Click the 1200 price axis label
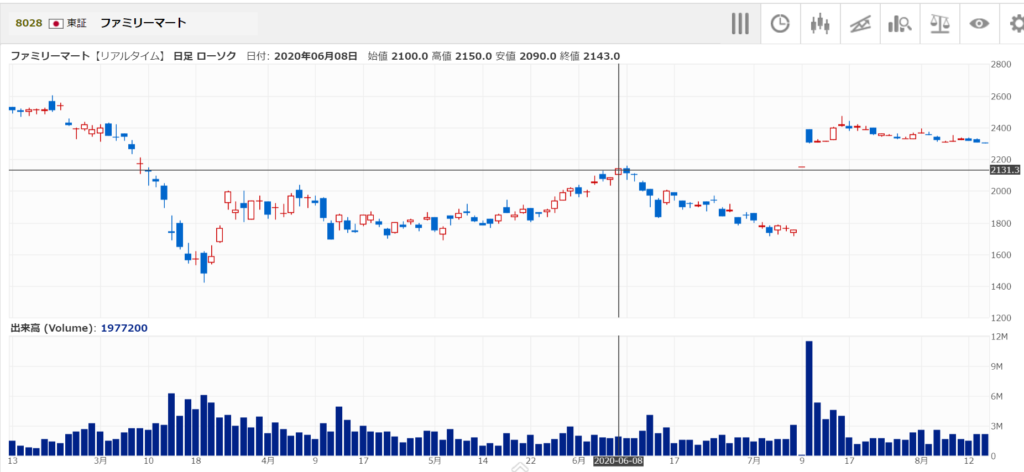Viewport: 1024px width, 472px height. click(1000, 318)
